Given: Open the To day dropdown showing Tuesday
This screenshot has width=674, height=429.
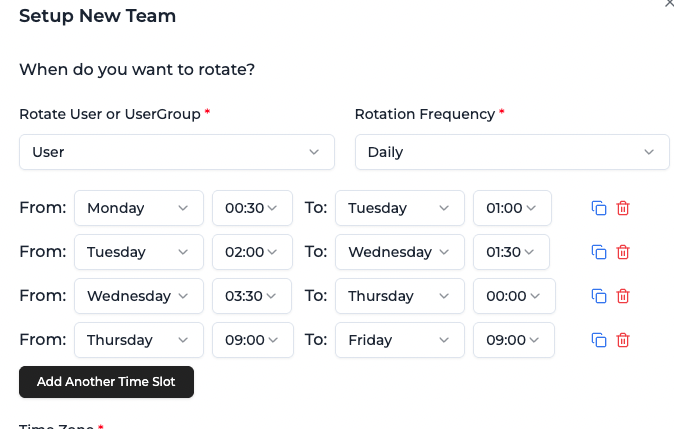Looking at the screenshot, I should point(399,208).
